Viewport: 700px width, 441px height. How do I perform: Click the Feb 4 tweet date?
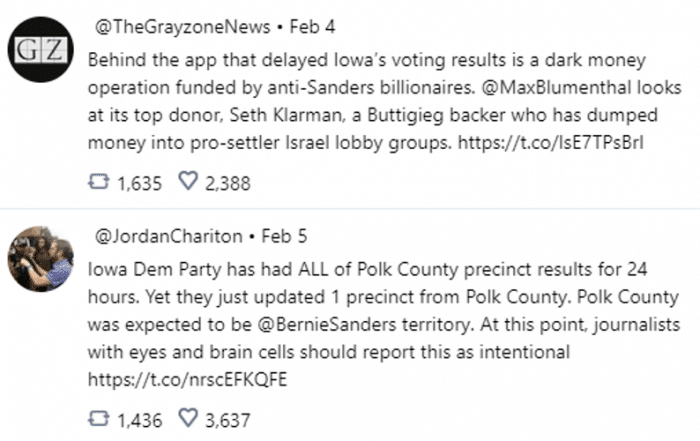tap(312, 27)
